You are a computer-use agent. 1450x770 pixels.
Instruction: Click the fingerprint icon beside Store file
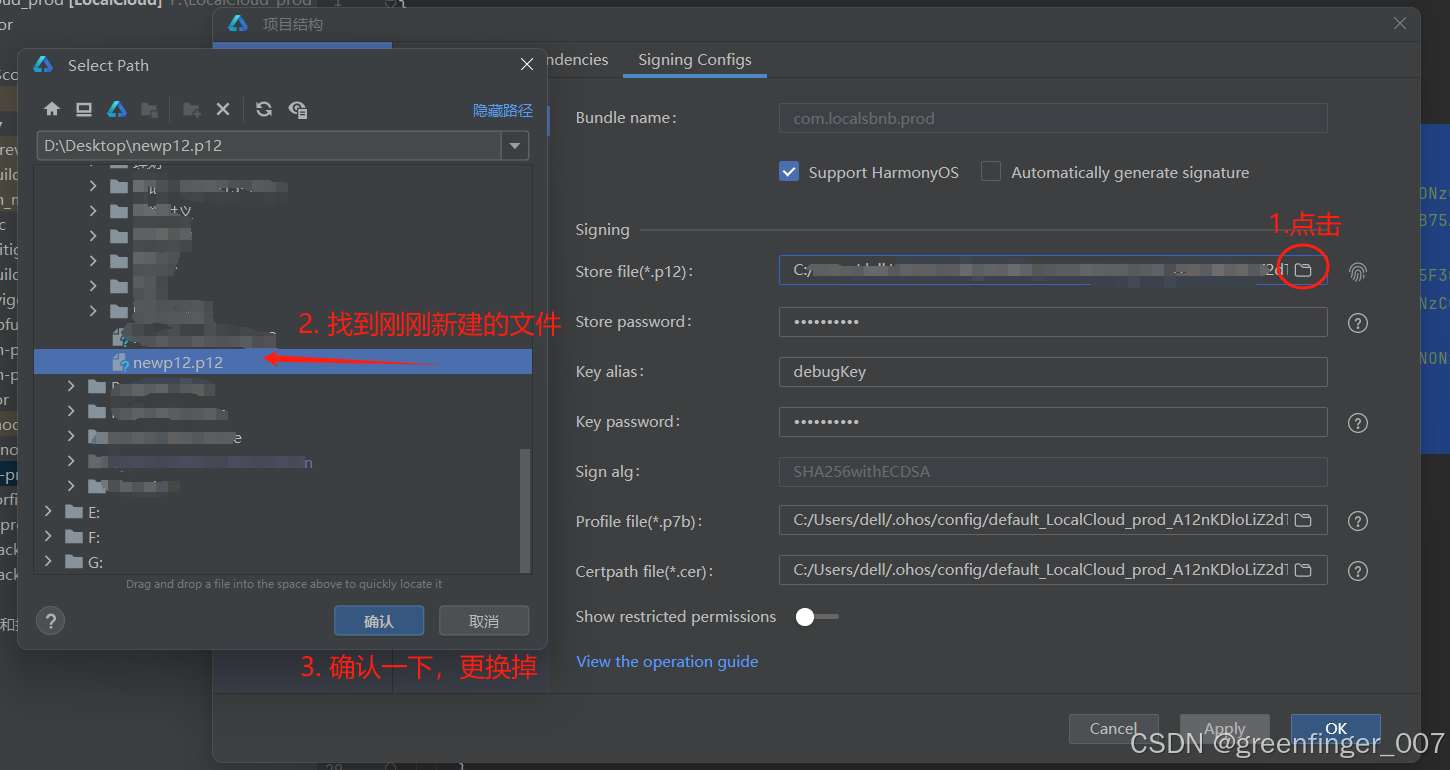click(1357, 271)
